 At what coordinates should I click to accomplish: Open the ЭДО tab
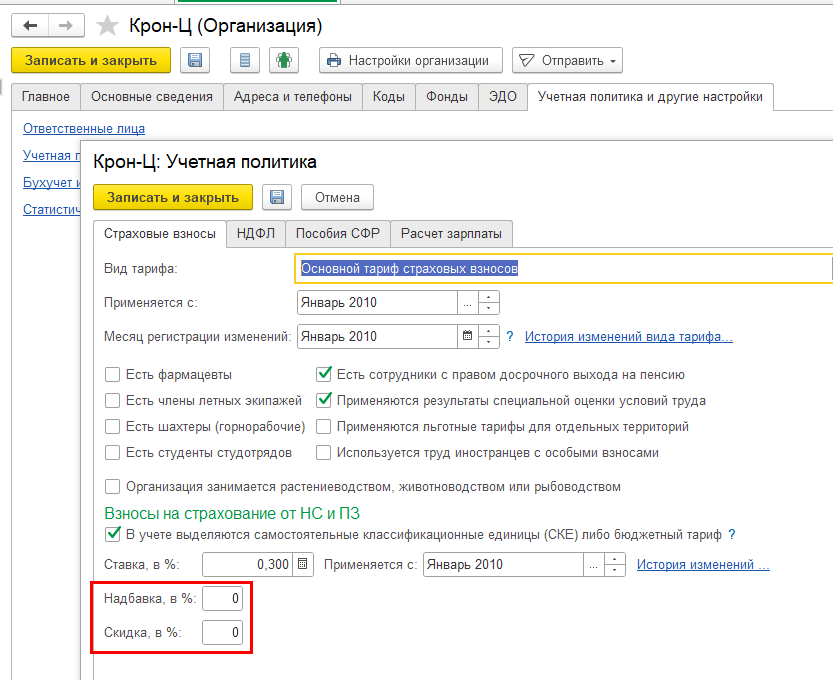[503, 97]
